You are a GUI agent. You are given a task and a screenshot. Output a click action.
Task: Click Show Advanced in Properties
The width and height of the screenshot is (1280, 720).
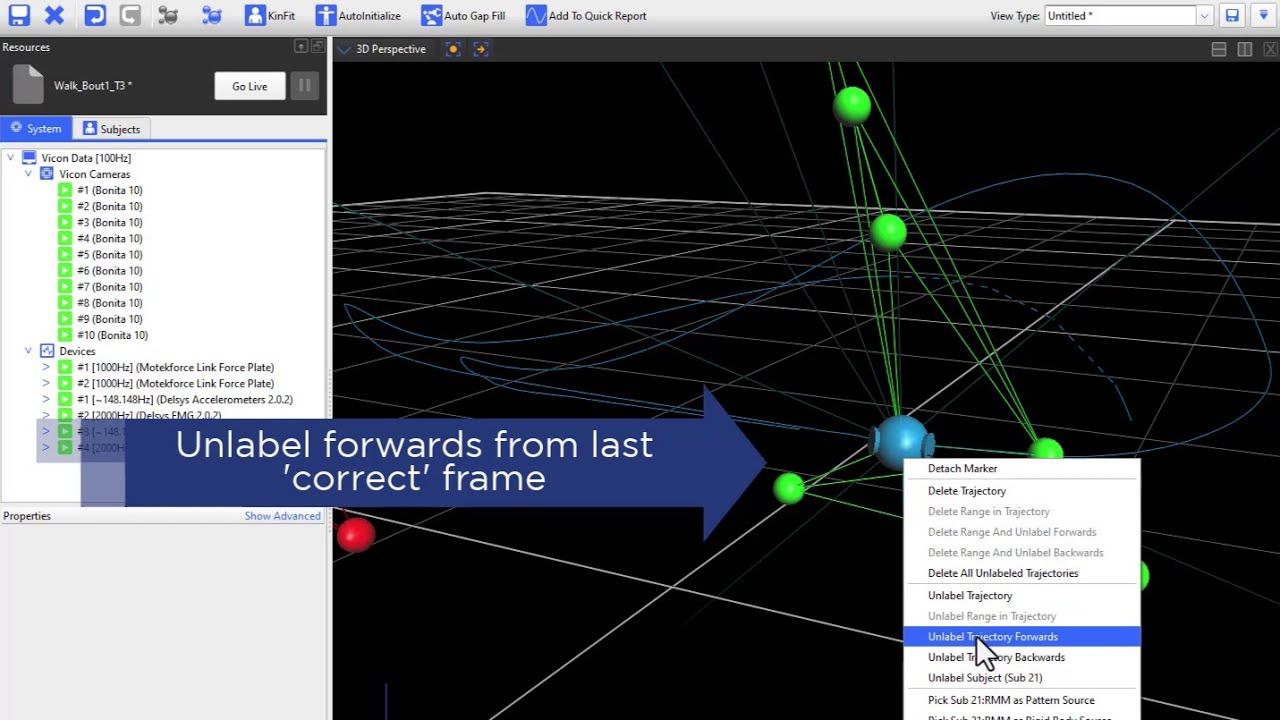(283, 516)
